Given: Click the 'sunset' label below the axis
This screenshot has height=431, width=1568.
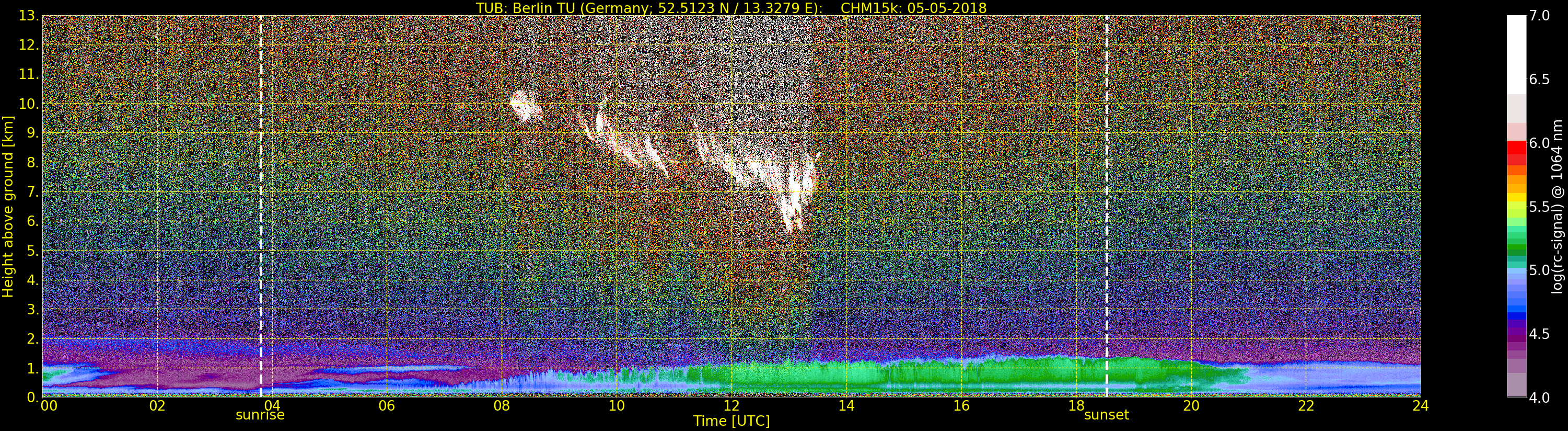Looking at the screenshot, I should click(x=1106, y=415).
